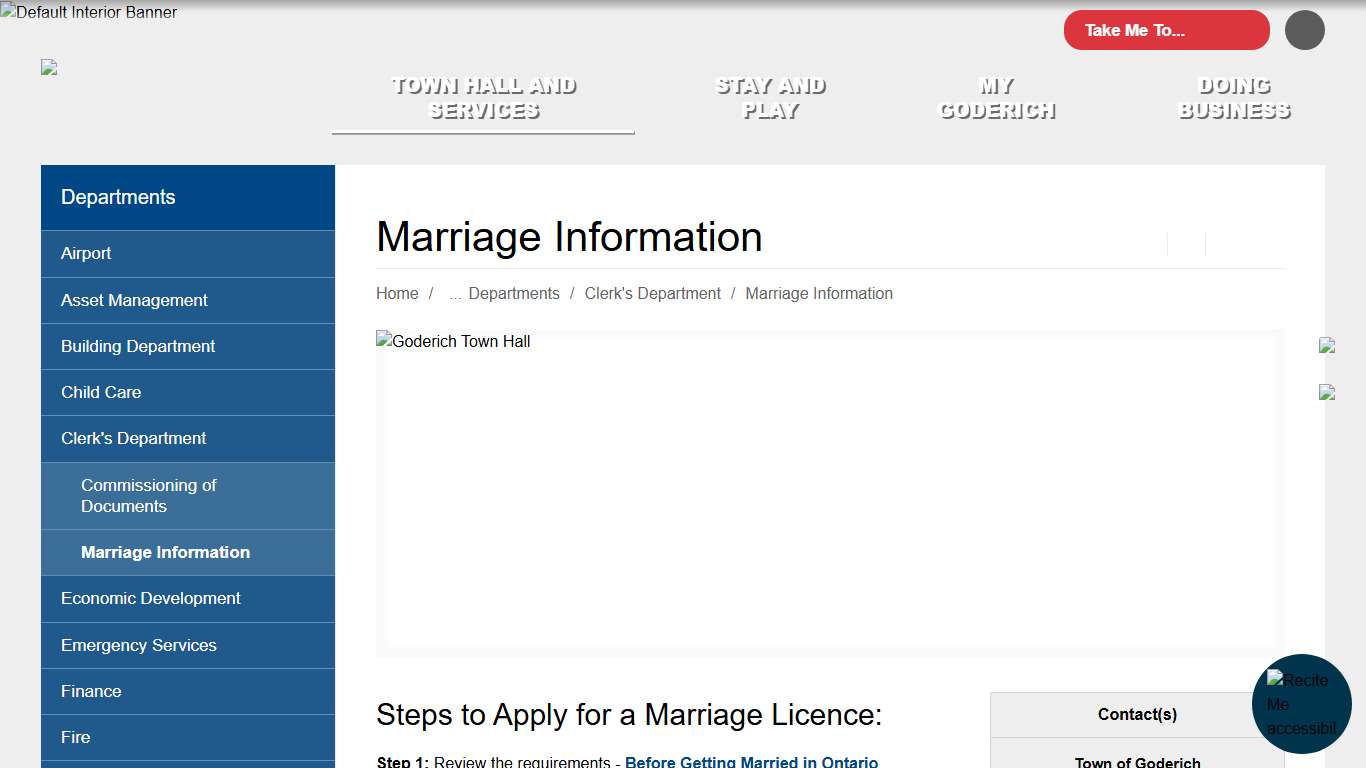This screenshot has height=768, width=1366.
Task: Open the Airport department page
Action: [x=86, y=253]
